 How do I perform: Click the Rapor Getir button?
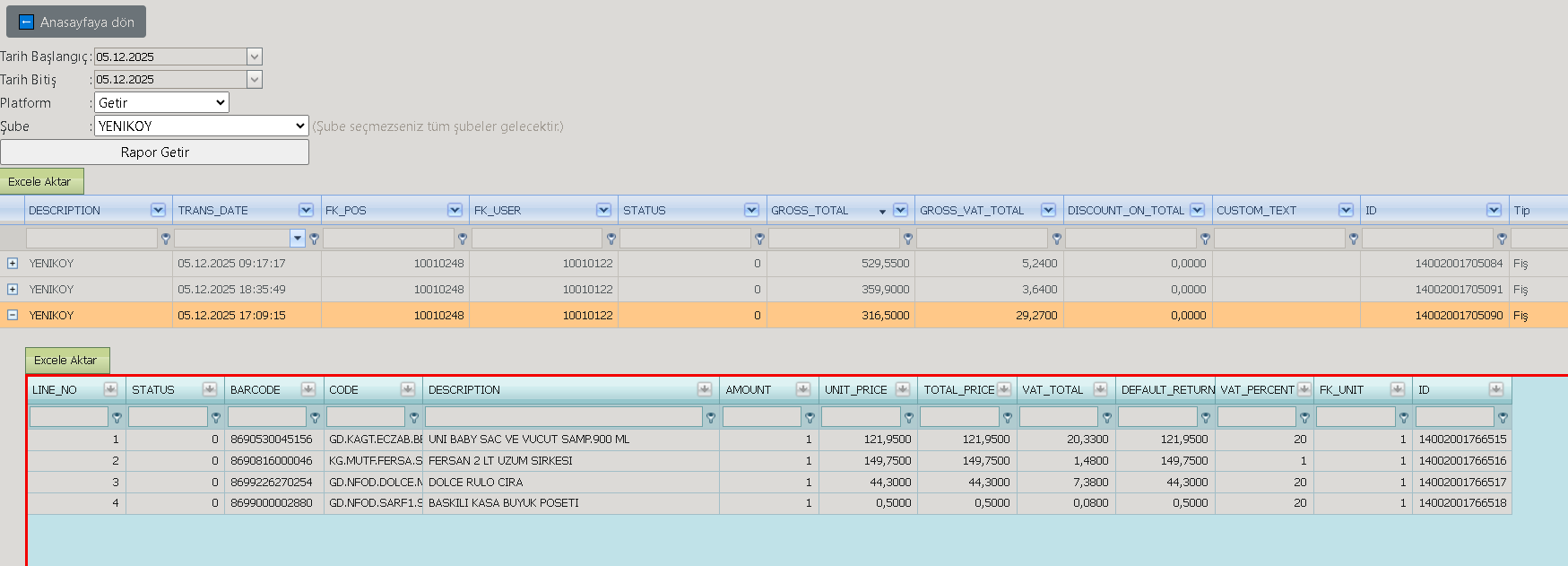[154, 152]
